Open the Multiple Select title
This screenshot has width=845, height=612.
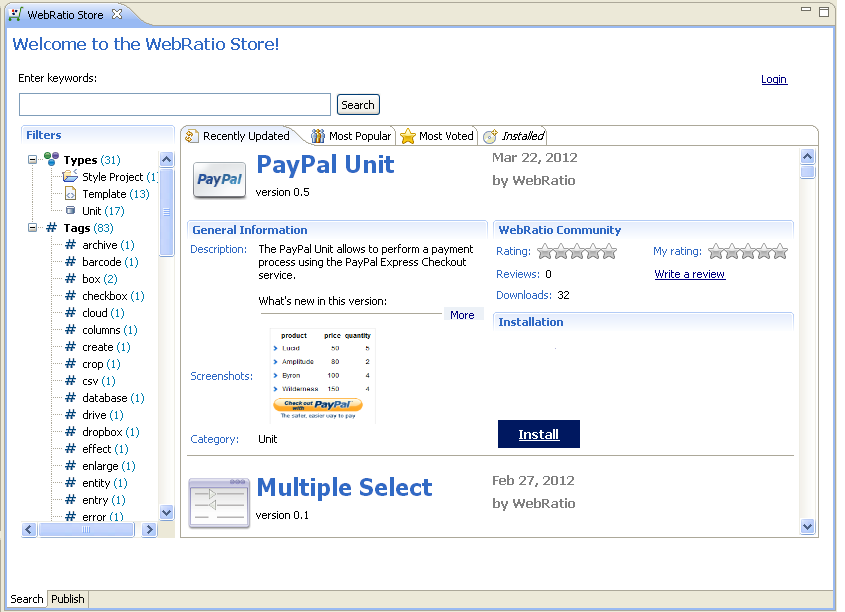tap(344, 487)
